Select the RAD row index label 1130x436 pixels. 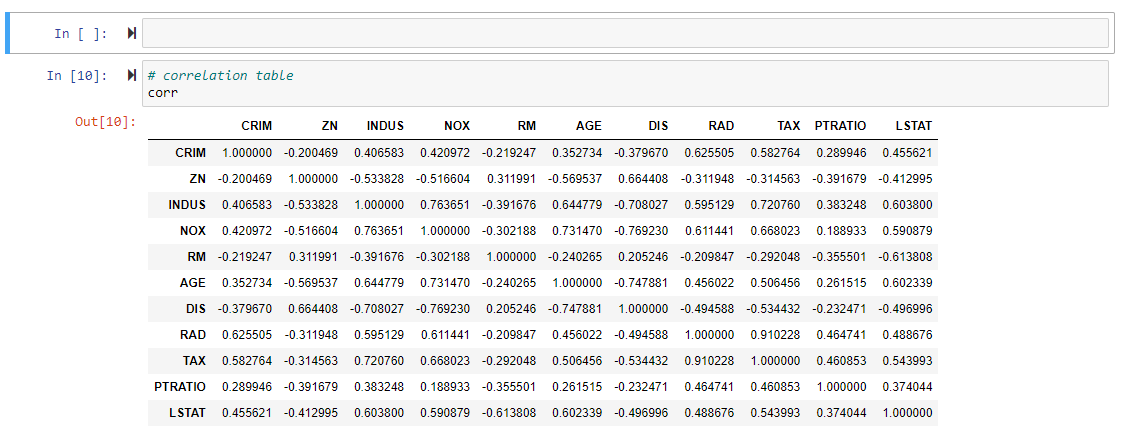(x=193, y=335)
